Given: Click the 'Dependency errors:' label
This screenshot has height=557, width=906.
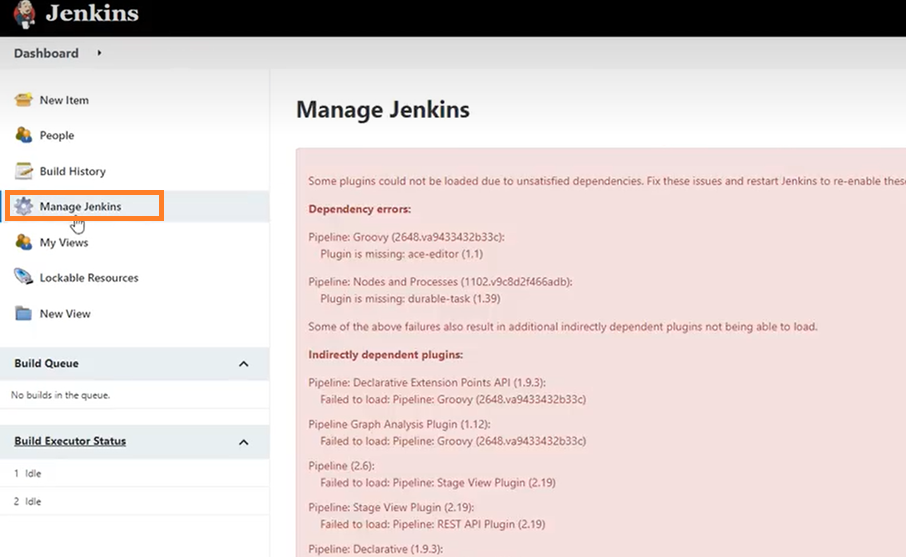Looking at the screenshot, I should coord(359,209).
